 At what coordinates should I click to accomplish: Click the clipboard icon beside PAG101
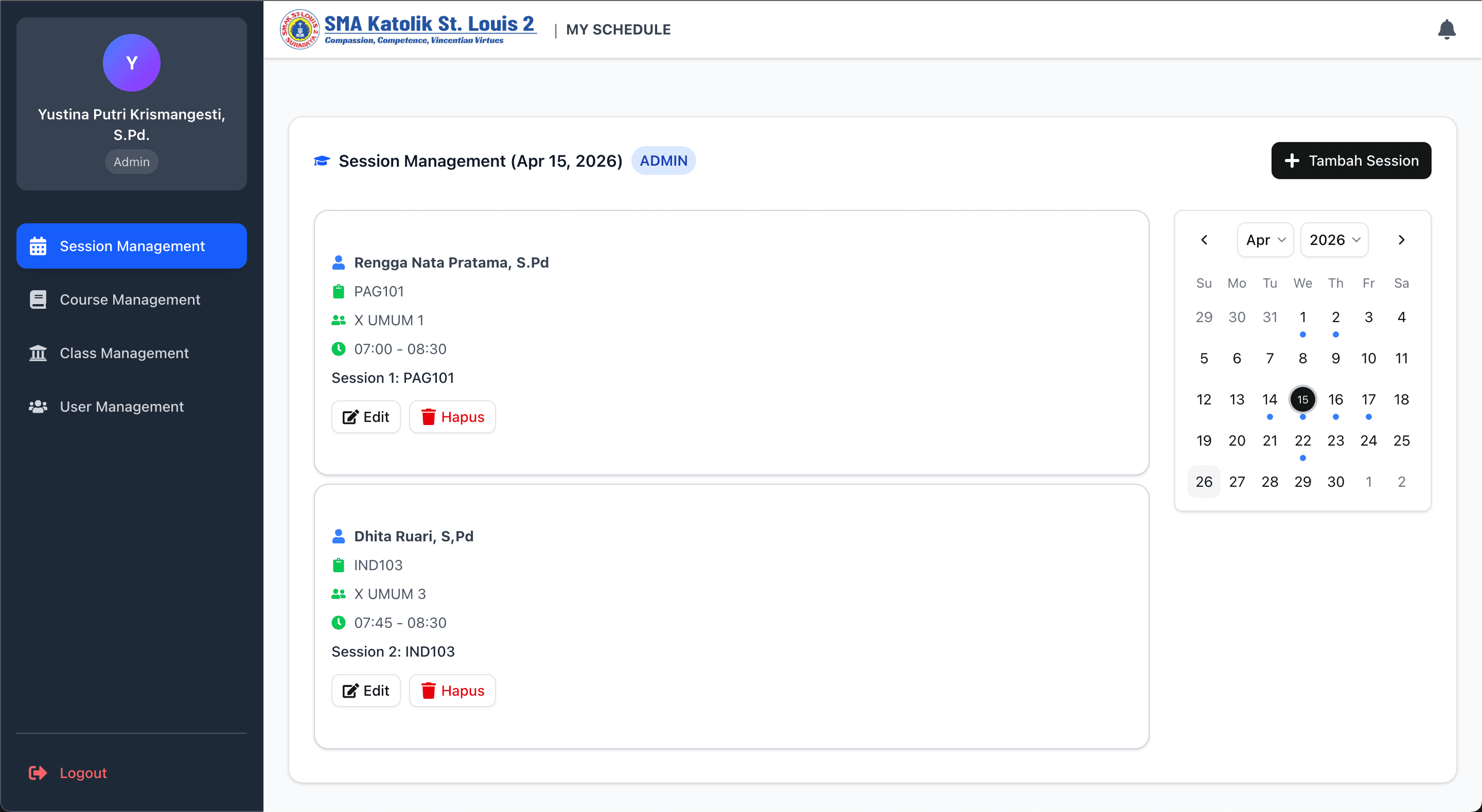click(x=338, y=291)
